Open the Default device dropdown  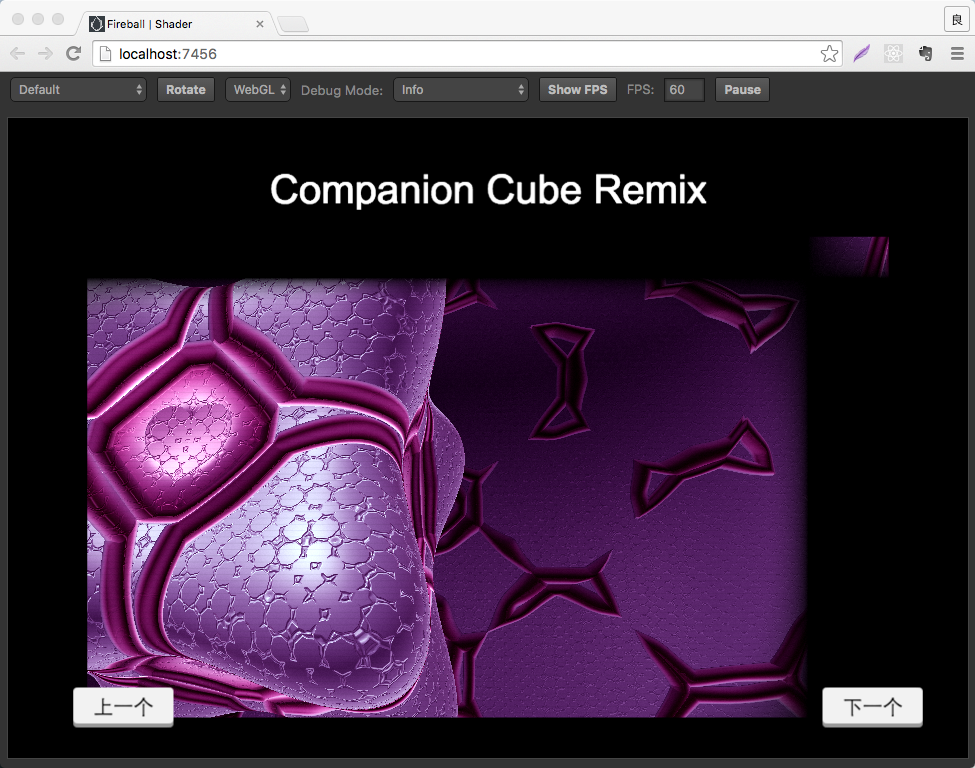(x=78, y=90)
